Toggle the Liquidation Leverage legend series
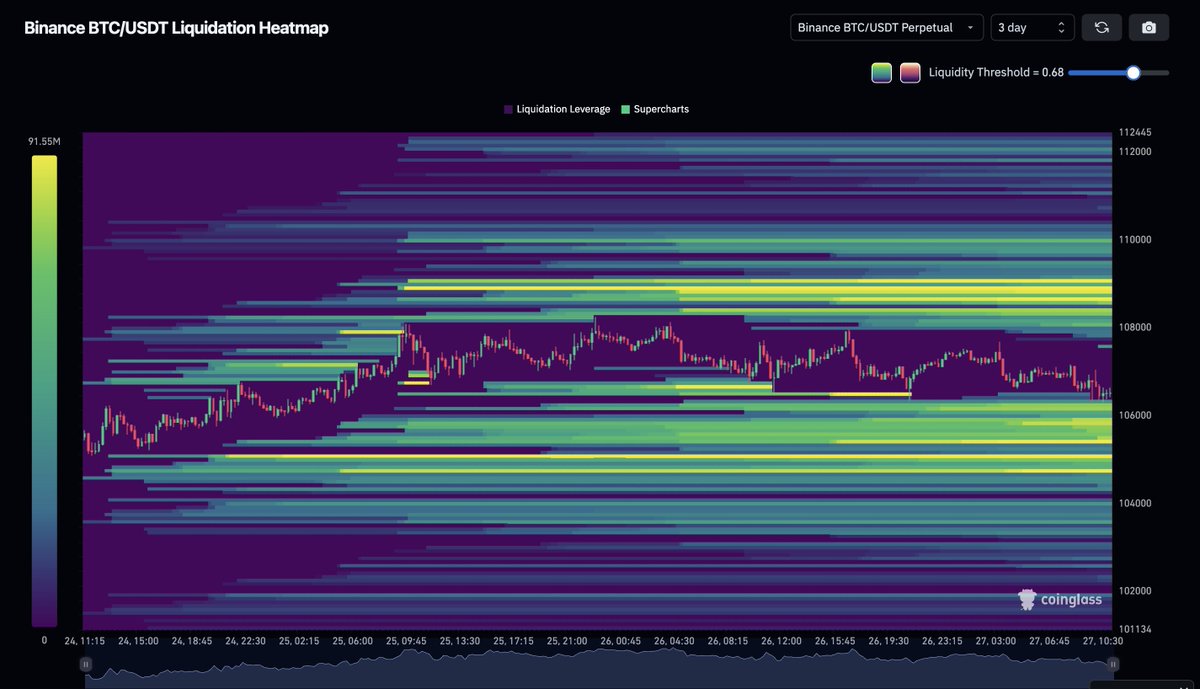 (558, 109)
